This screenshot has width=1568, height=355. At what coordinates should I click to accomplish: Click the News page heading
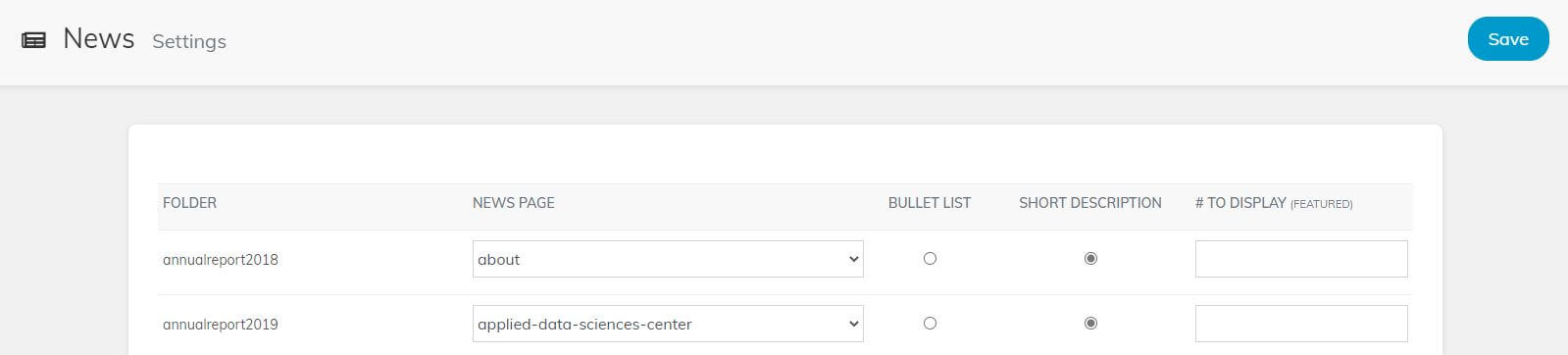98,38
